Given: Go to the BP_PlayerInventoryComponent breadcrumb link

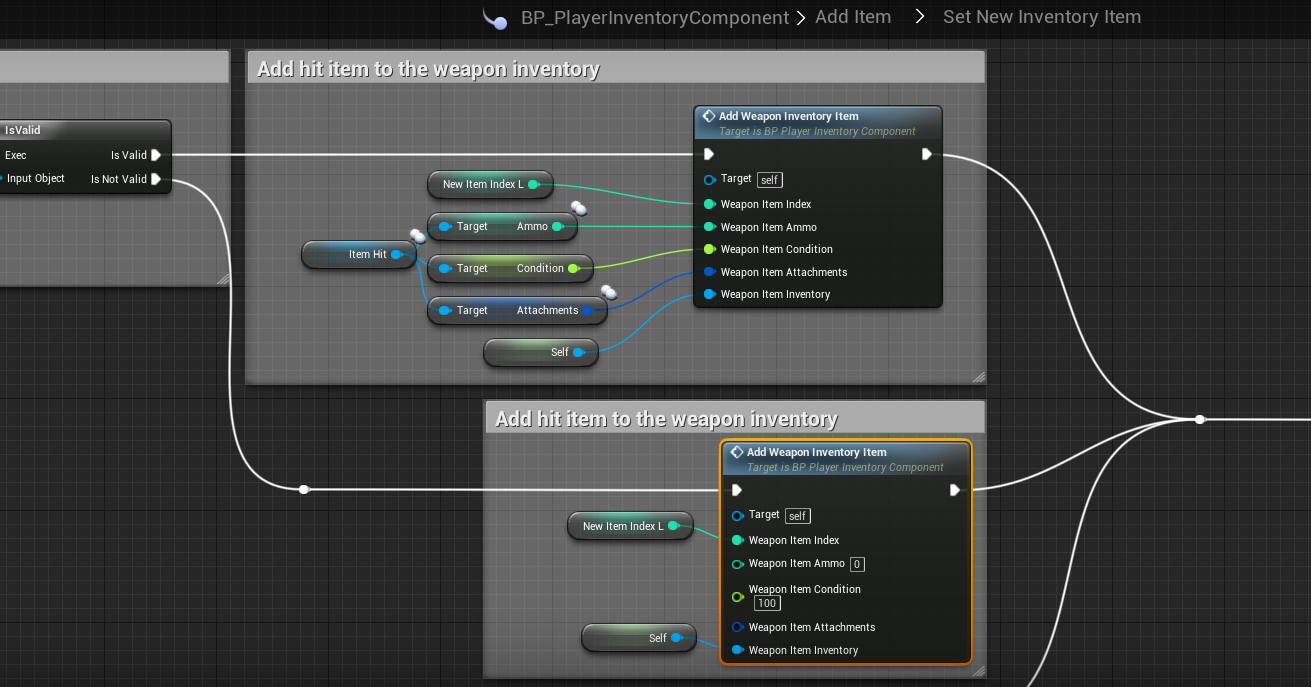Looking at the screenshot, I should click(x=654, y=18).
